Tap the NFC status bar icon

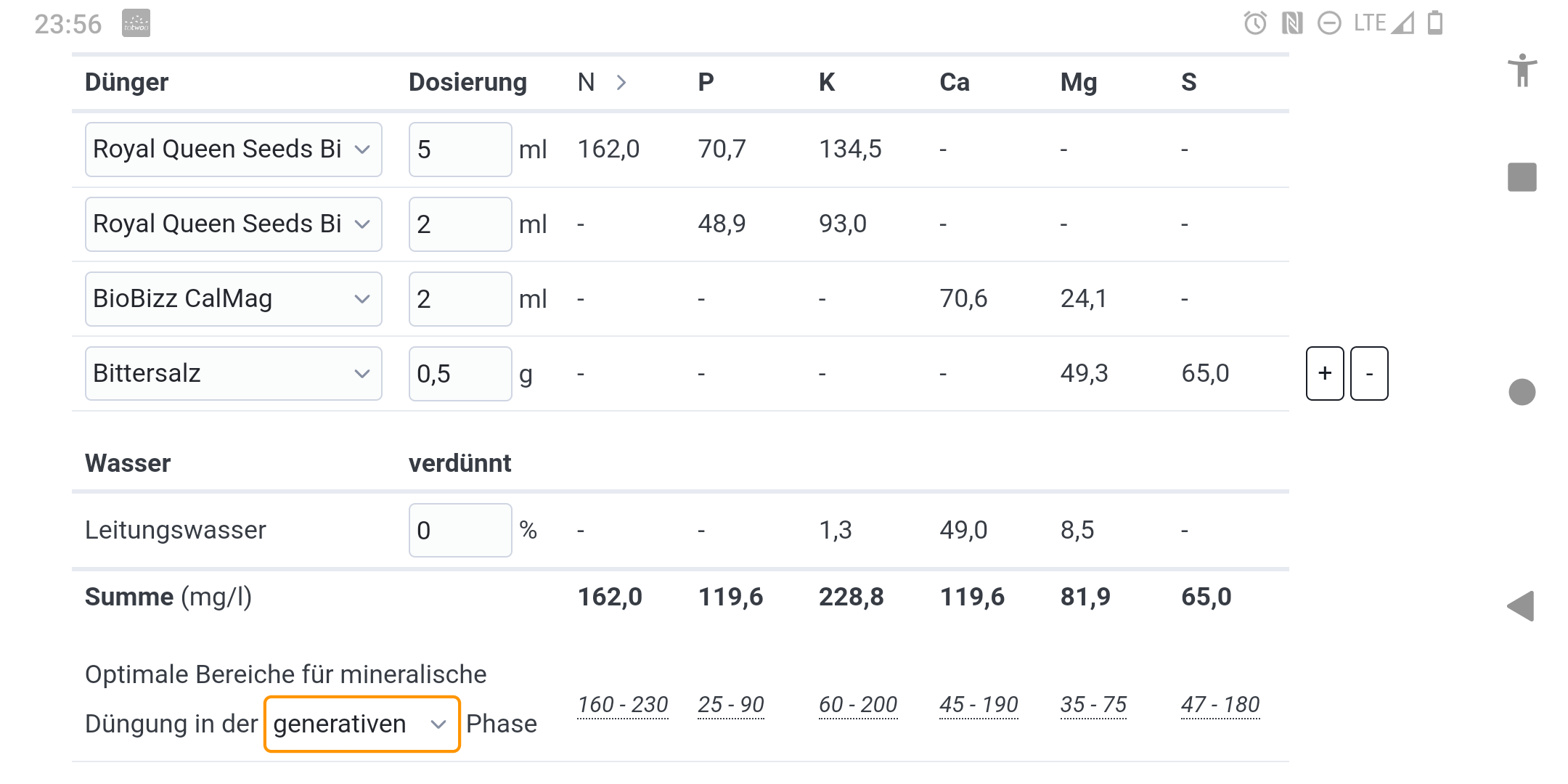(x=1292, y=23)
